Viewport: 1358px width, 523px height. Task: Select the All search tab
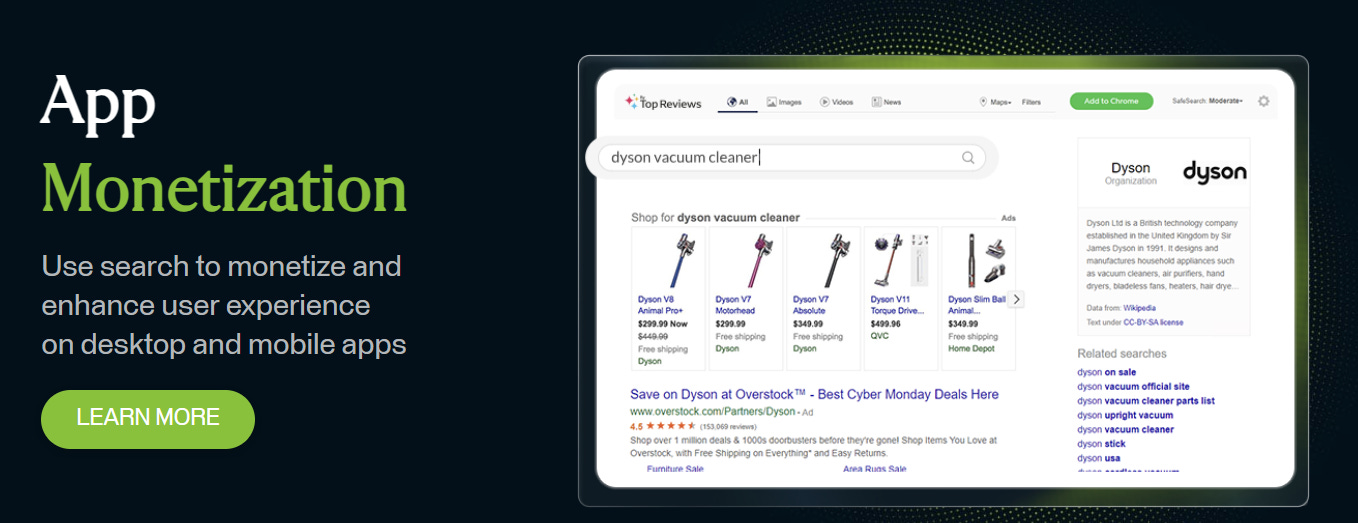738,102
